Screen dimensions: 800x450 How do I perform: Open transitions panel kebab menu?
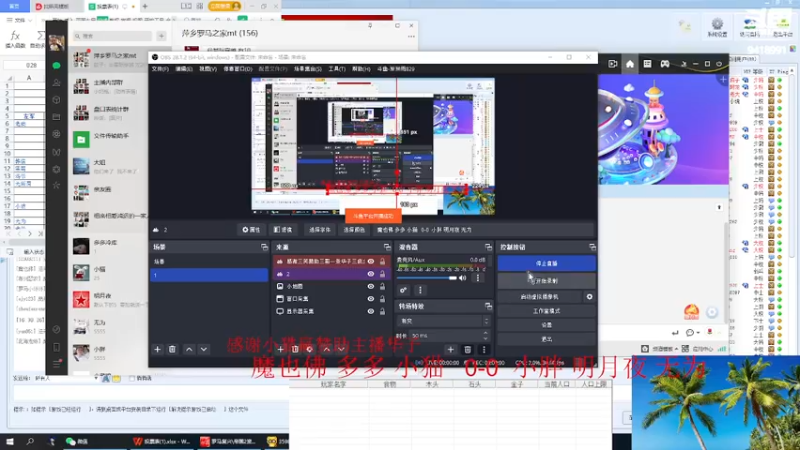[x=484, y=349]
